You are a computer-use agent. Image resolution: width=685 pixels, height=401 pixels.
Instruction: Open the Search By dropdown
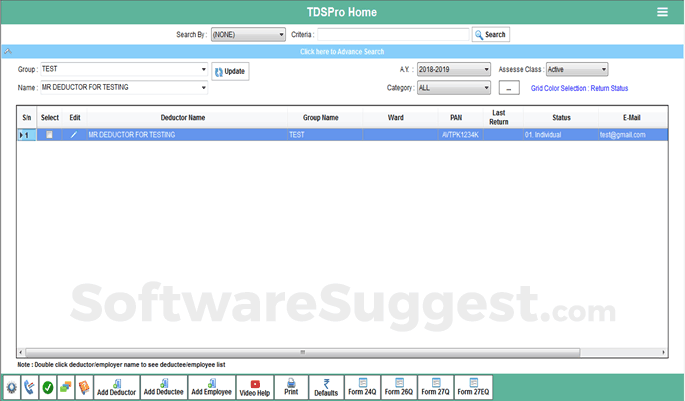248,35
